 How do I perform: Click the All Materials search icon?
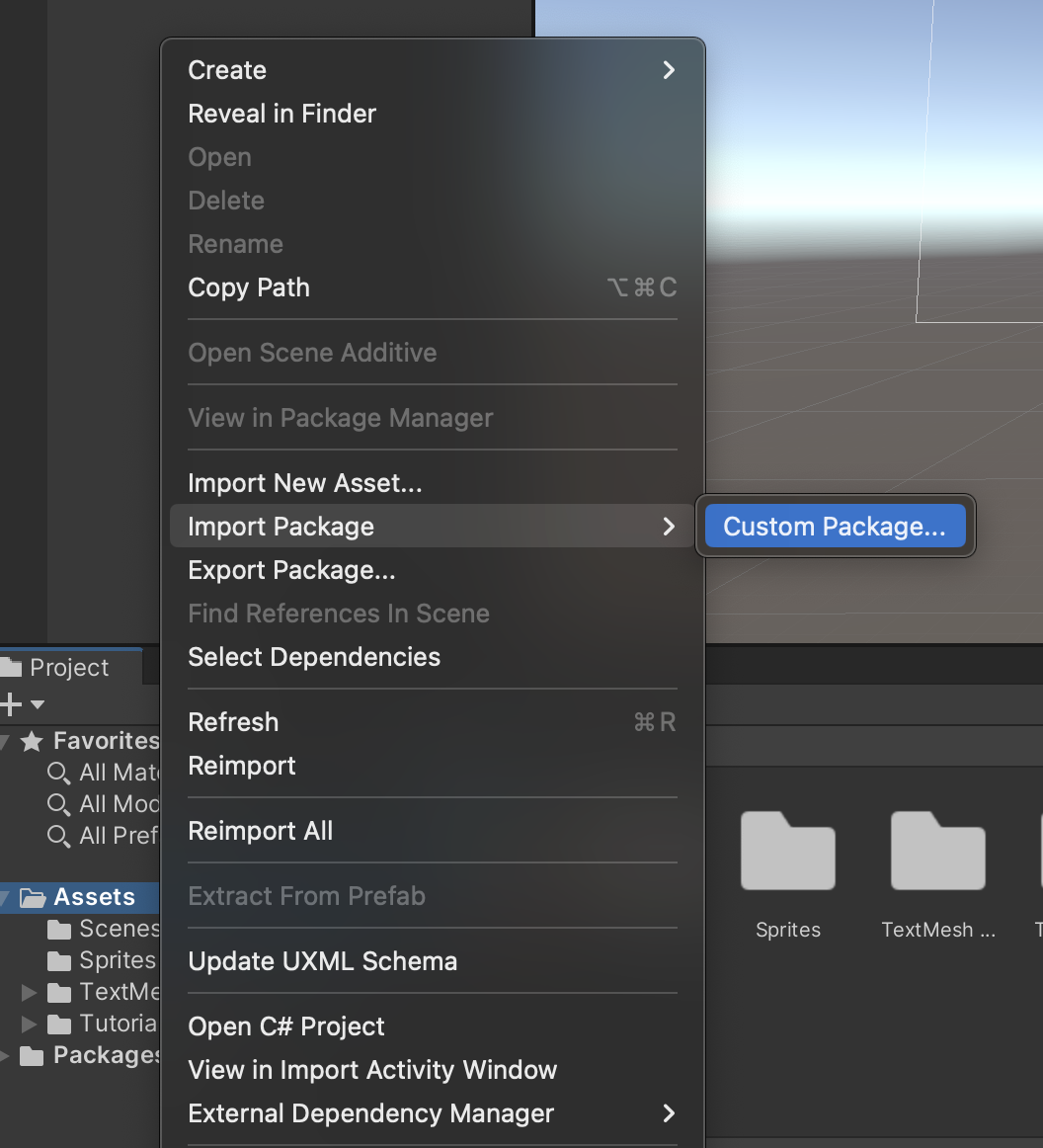tap(58, 774)
